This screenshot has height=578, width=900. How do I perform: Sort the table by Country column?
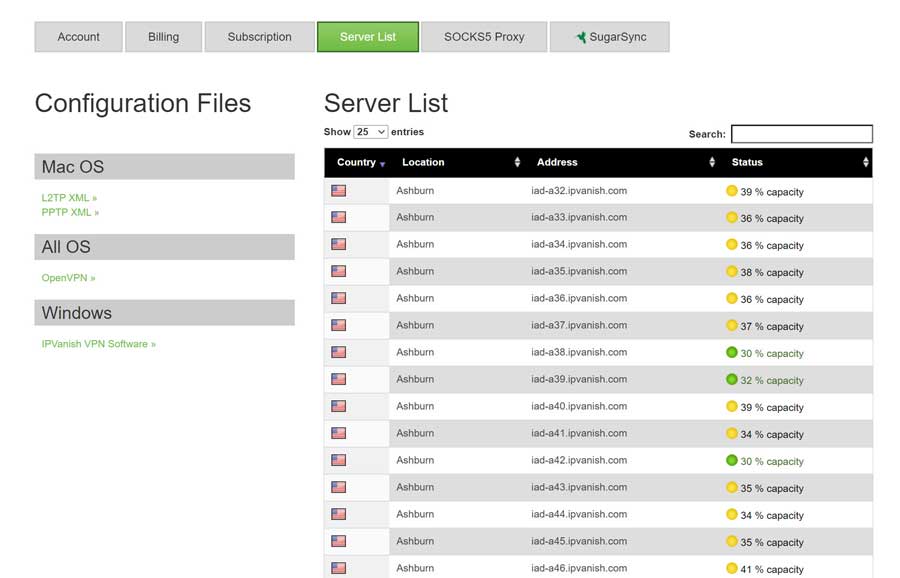tap(360, 162)
